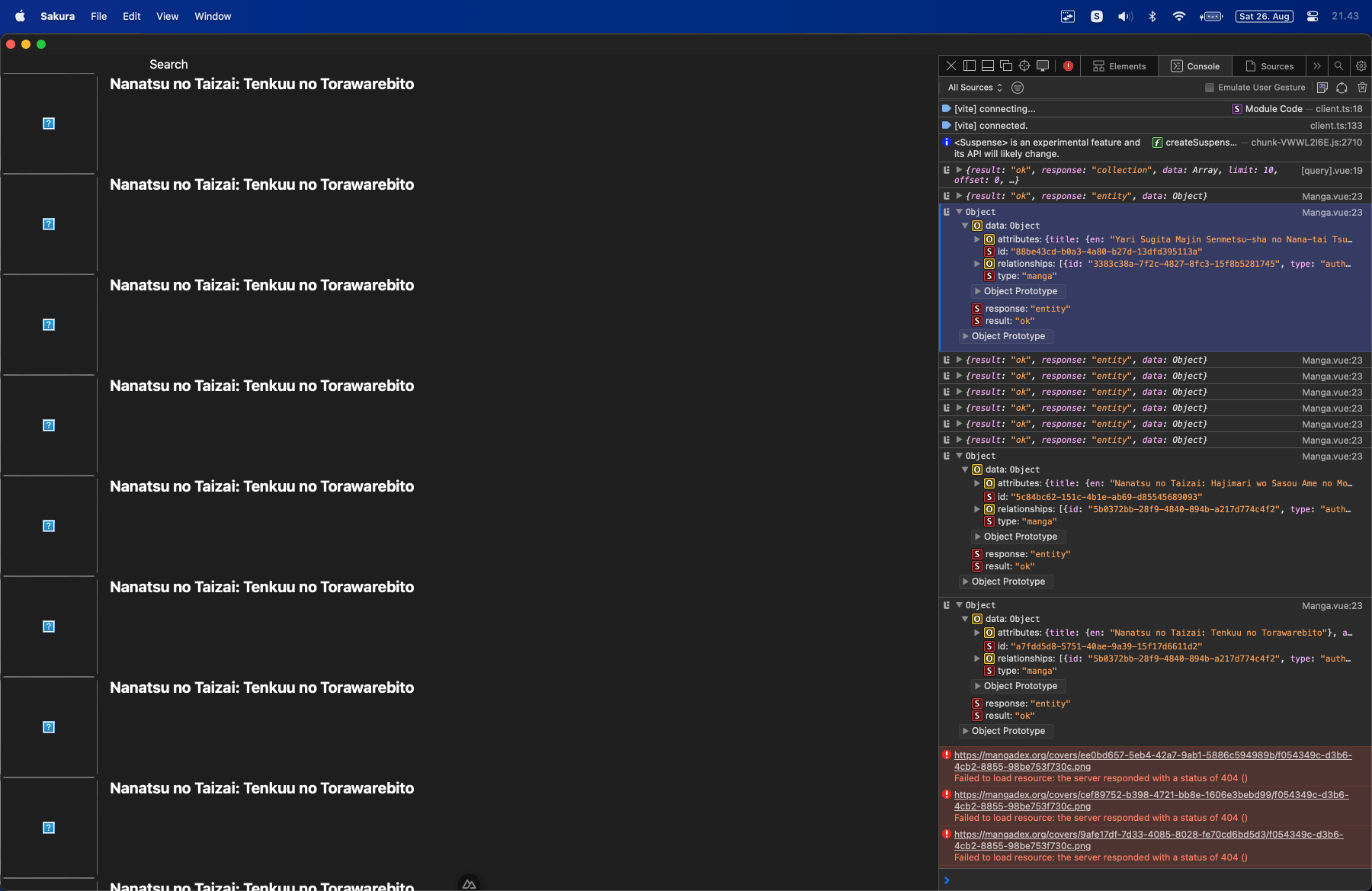Click the Nuxt logo badge at bottom
Image resolution: width=1372 pixels, height=891 pixels.
pos(470,883)
